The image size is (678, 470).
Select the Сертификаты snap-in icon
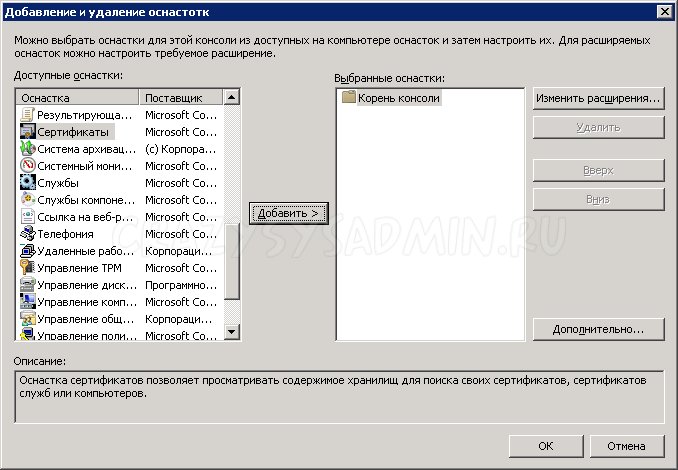point(28,132)
